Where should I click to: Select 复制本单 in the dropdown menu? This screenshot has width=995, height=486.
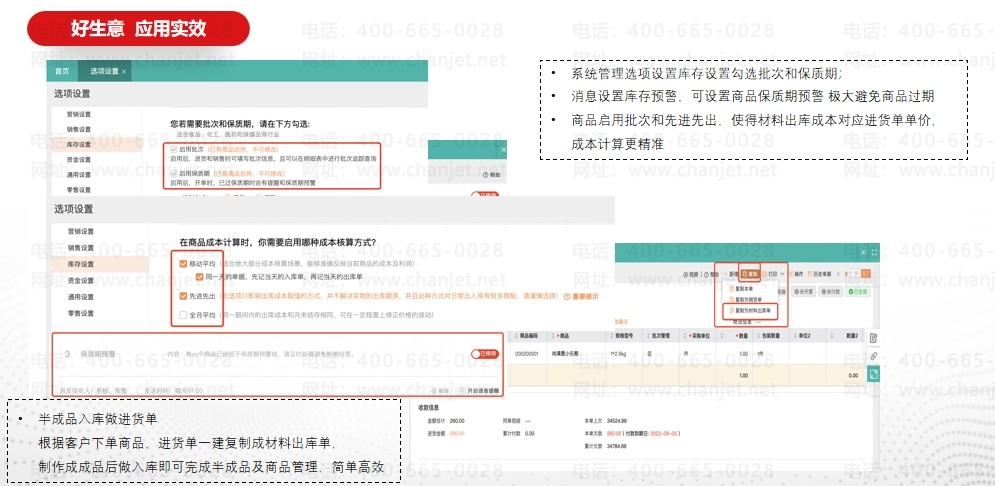[x=745, y=286]
